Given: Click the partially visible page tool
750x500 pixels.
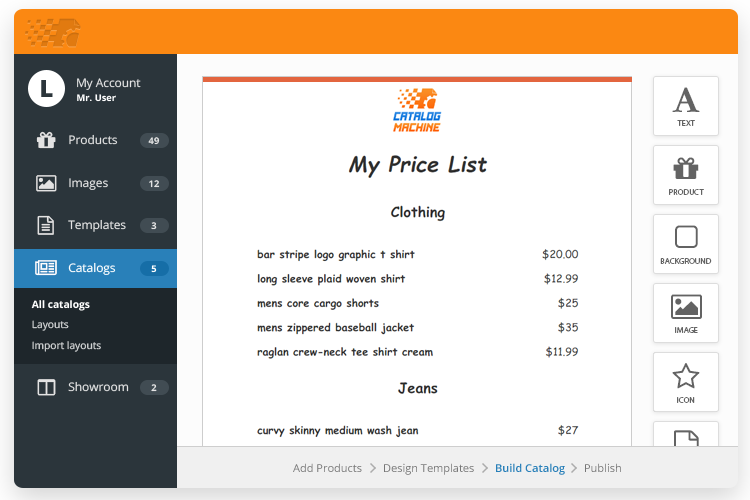Looking at the screenshot, I should pyautogui.click(x=685, y=434).
